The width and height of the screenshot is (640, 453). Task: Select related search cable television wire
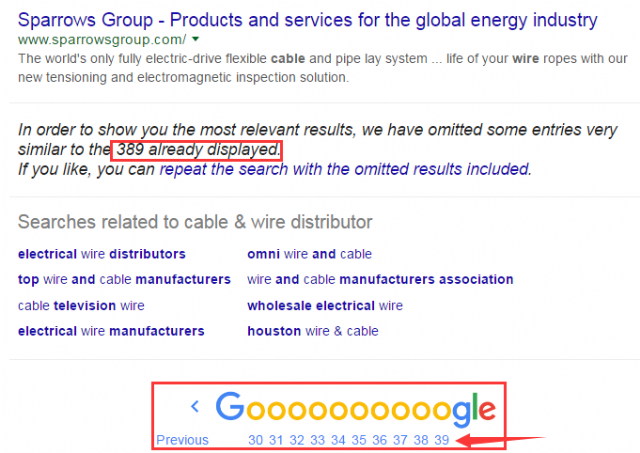coord(81,305)
